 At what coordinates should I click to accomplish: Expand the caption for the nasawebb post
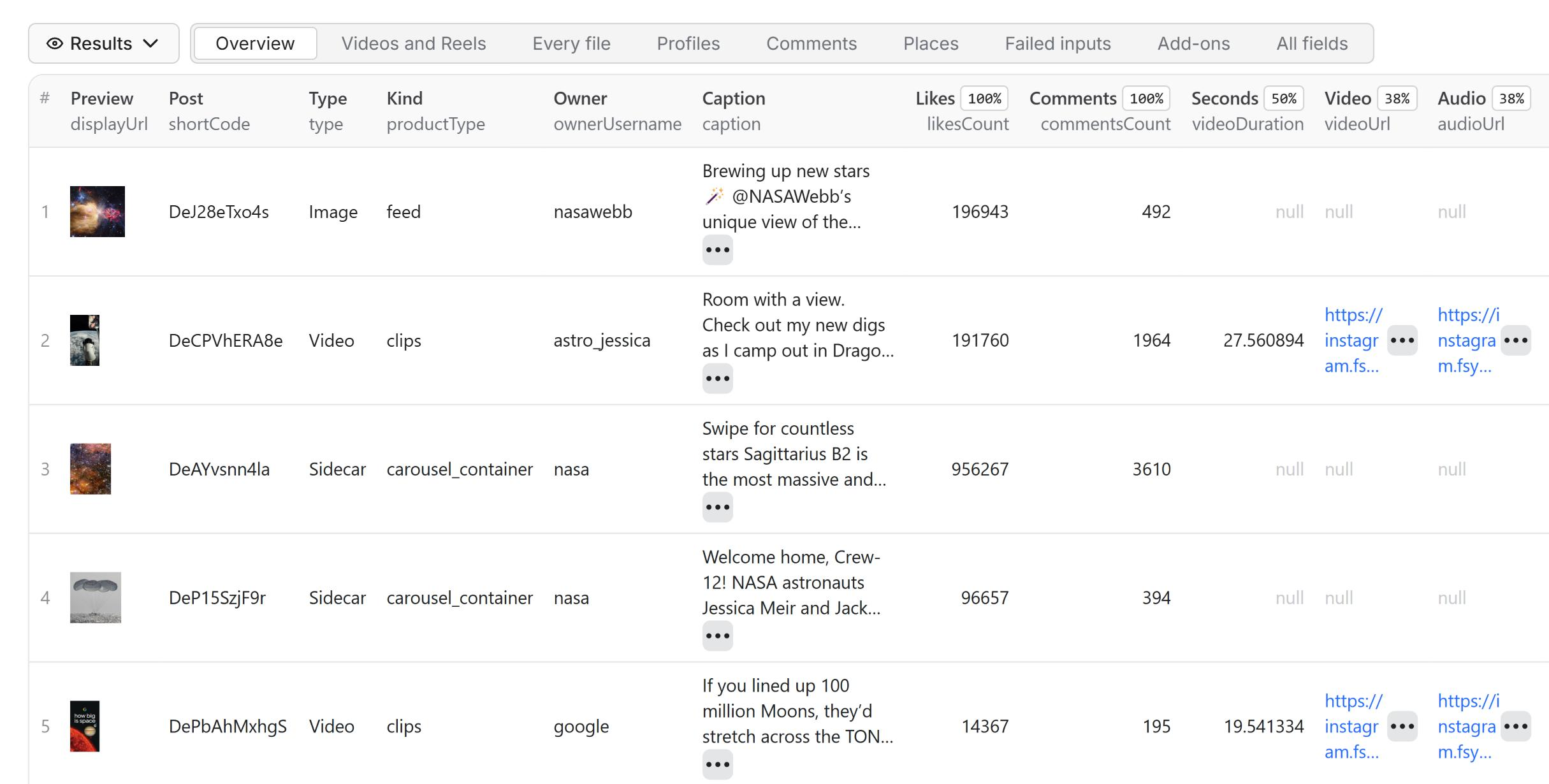point(718,250)
